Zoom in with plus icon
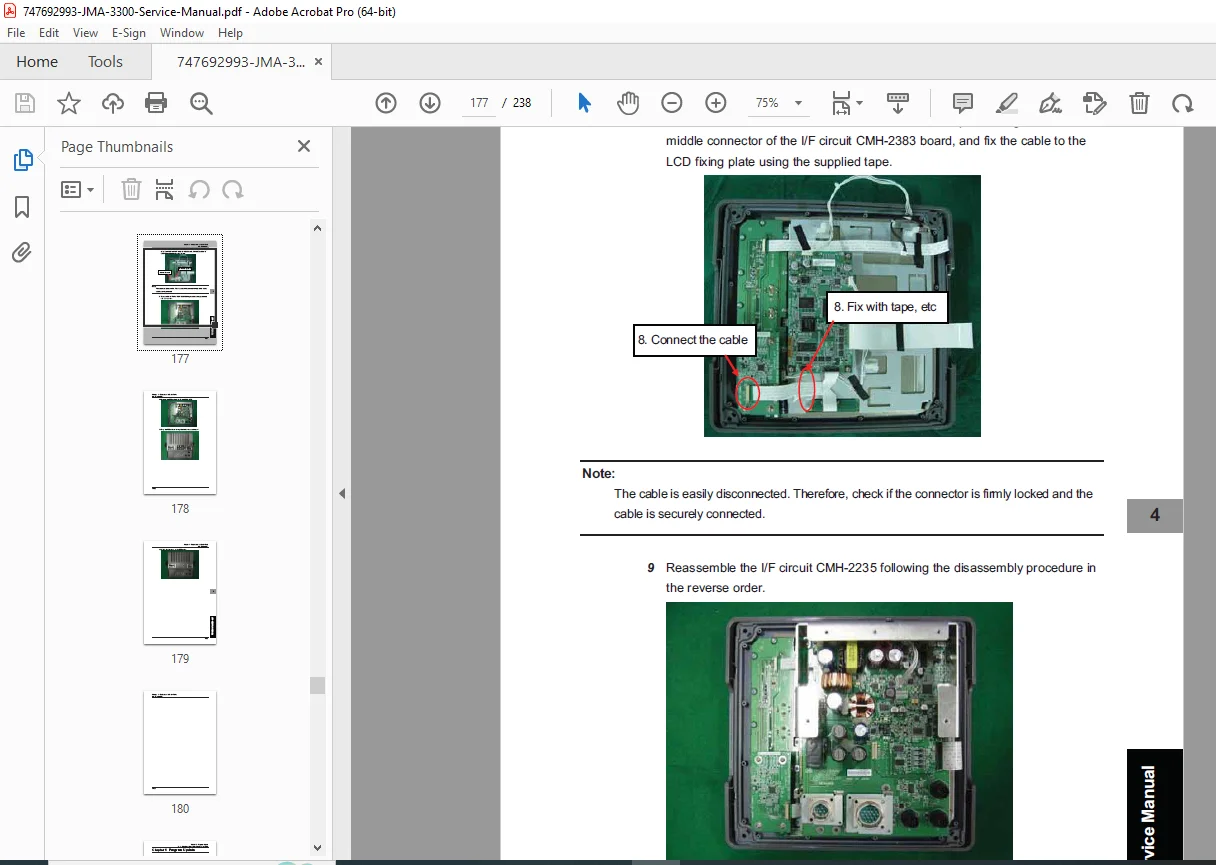 (x=716, y=103)
